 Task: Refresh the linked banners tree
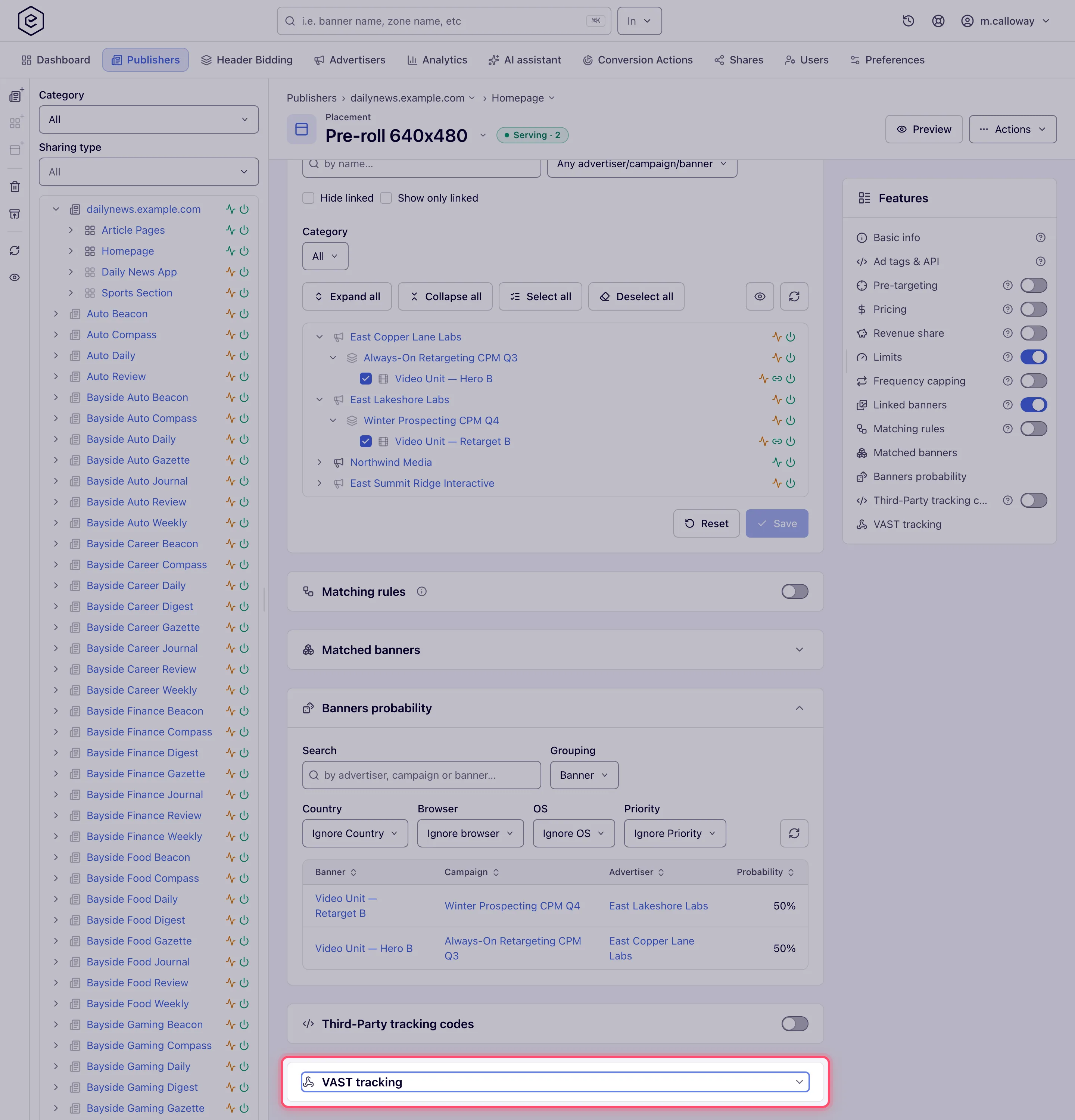point(794,296)
